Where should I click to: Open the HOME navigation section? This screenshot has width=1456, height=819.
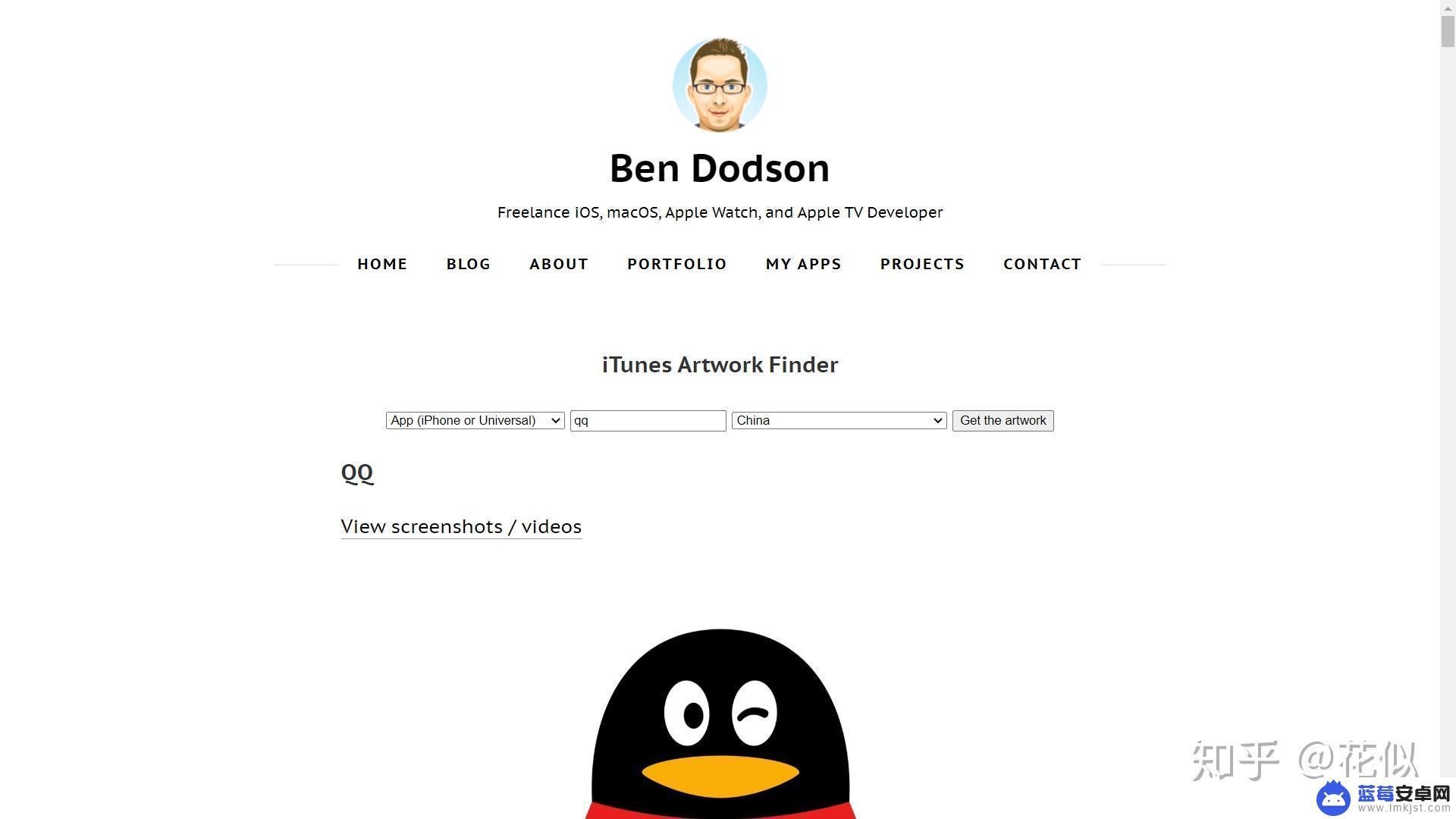[x=383, y=264]
